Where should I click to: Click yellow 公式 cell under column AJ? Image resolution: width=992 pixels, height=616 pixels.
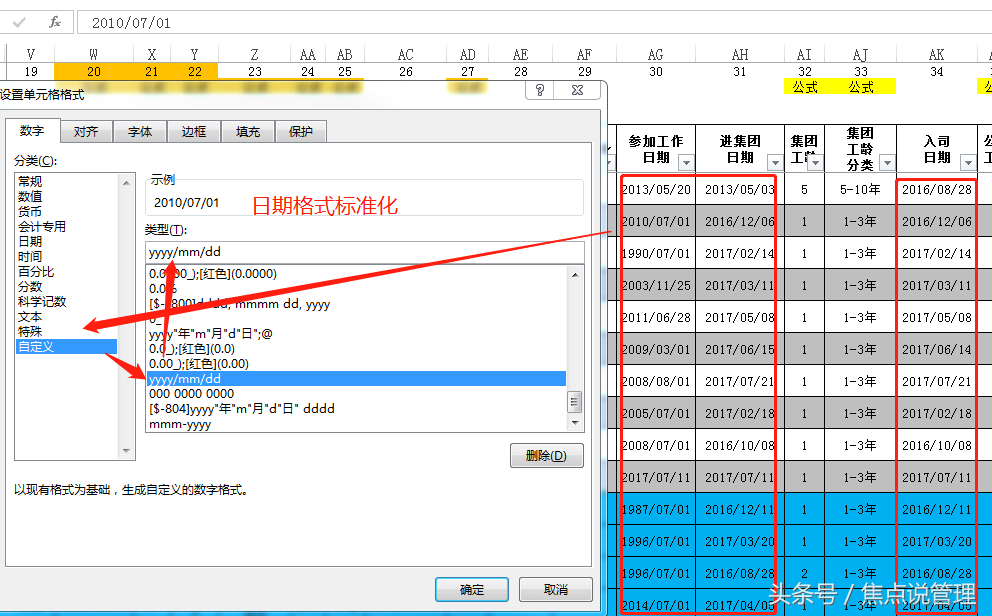(860, 87)
